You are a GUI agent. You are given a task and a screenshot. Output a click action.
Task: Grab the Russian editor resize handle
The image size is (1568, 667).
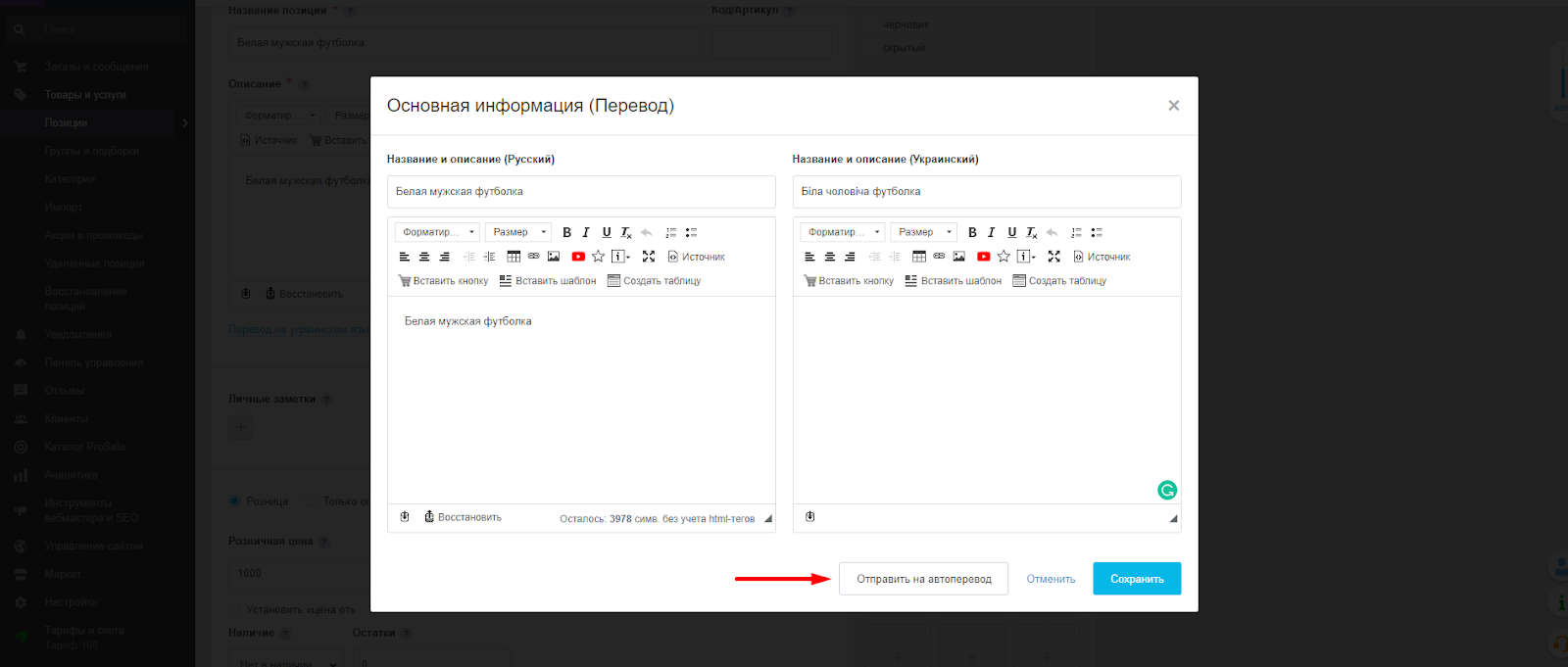[768, 519]
